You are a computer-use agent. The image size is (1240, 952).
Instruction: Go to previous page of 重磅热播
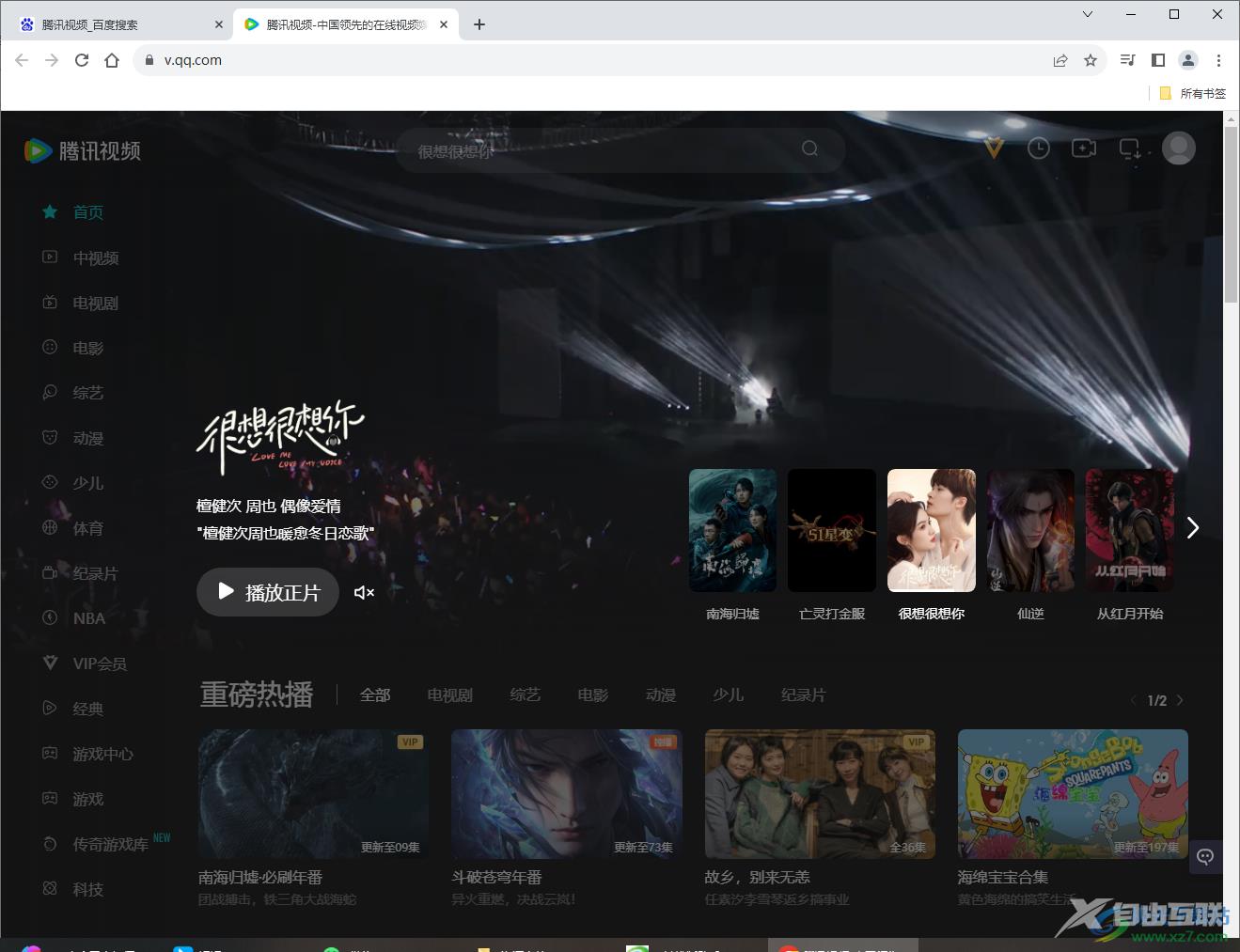click(1133, 700)
